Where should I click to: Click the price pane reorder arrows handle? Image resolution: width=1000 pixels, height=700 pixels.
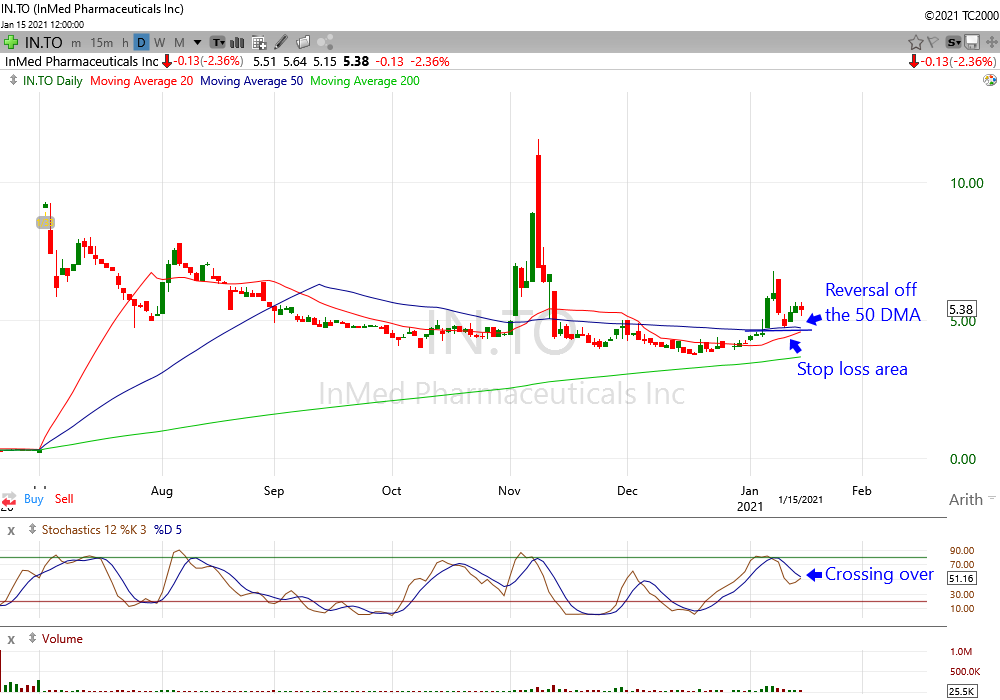(x=13, y=80)
